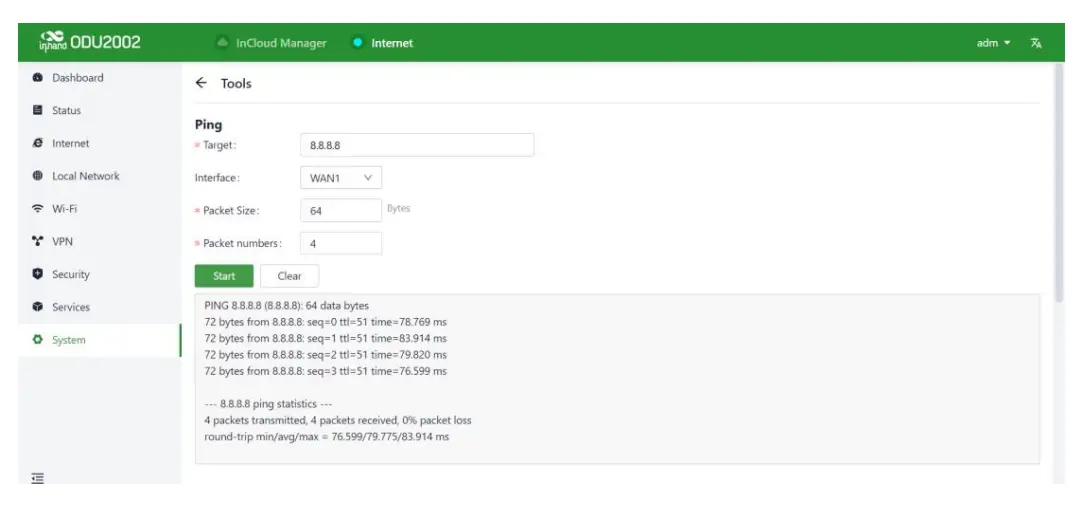Select the System menu item
The image size is (1079, 517).
(100, 340)
